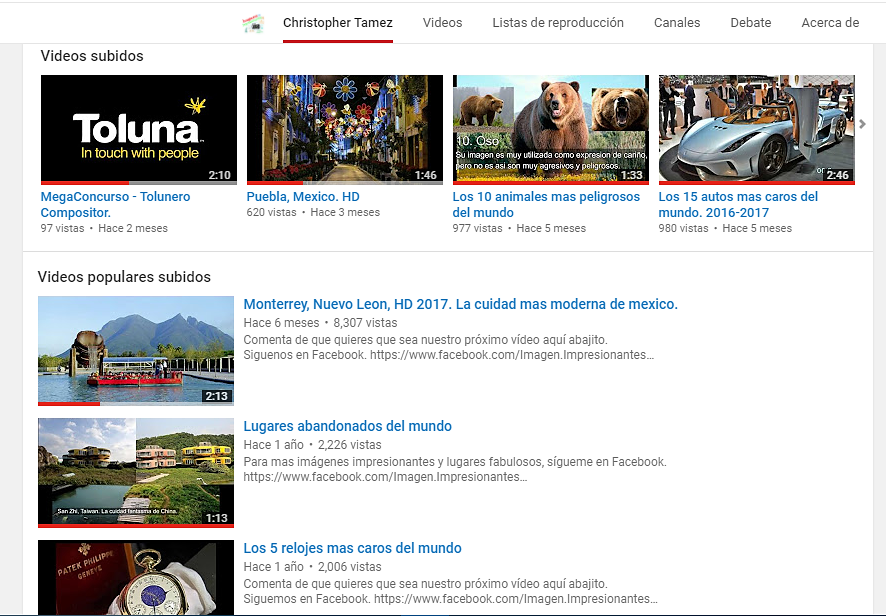Click the Videos subidos section heading
Image resolution: width=886 pixels, height=616 pixels.
click(x=92, y=56)
